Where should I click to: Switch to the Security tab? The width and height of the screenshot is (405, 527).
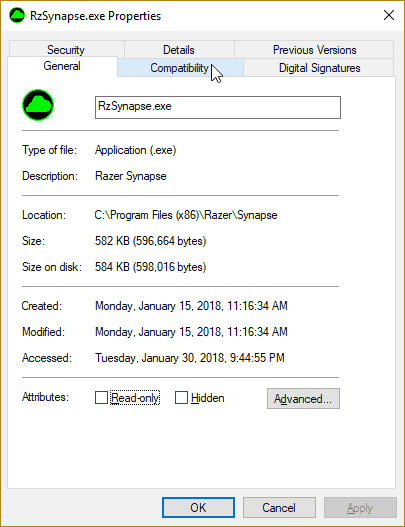67,49
